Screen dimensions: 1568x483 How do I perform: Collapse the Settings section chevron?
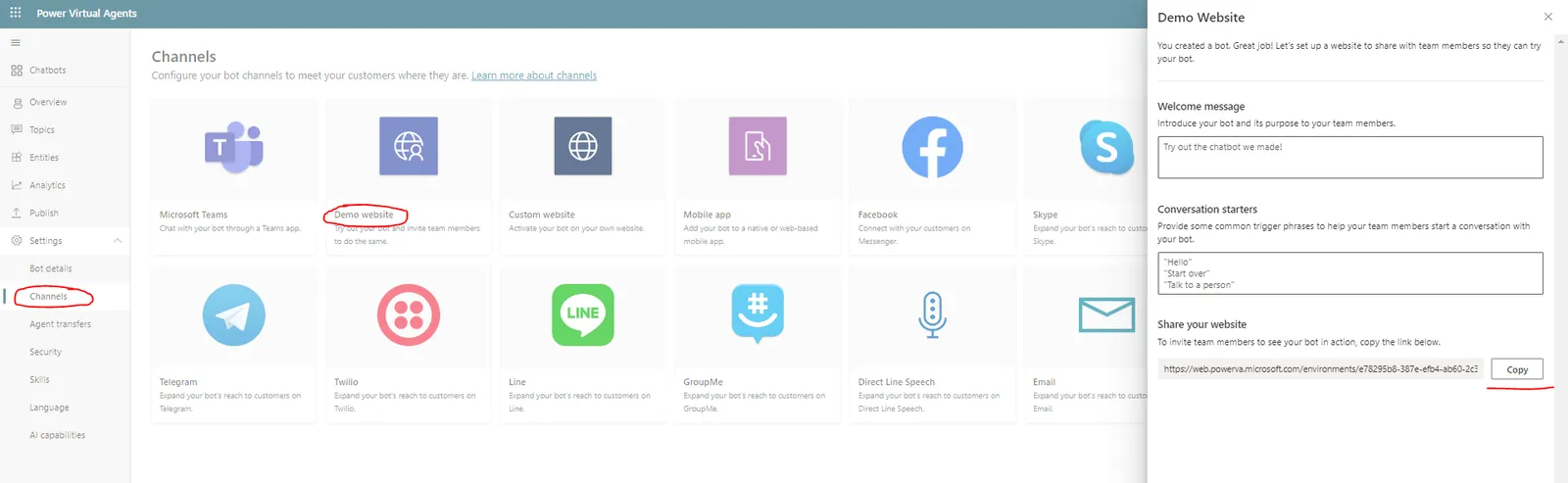(118, 241)
